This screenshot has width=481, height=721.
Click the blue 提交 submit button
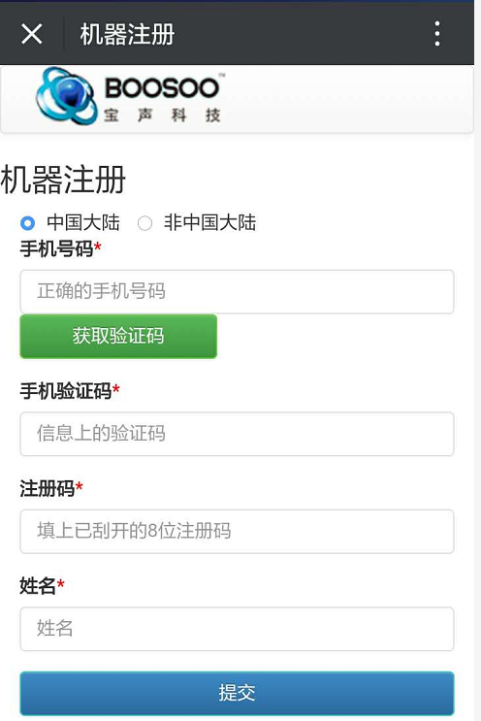(237, 693)
